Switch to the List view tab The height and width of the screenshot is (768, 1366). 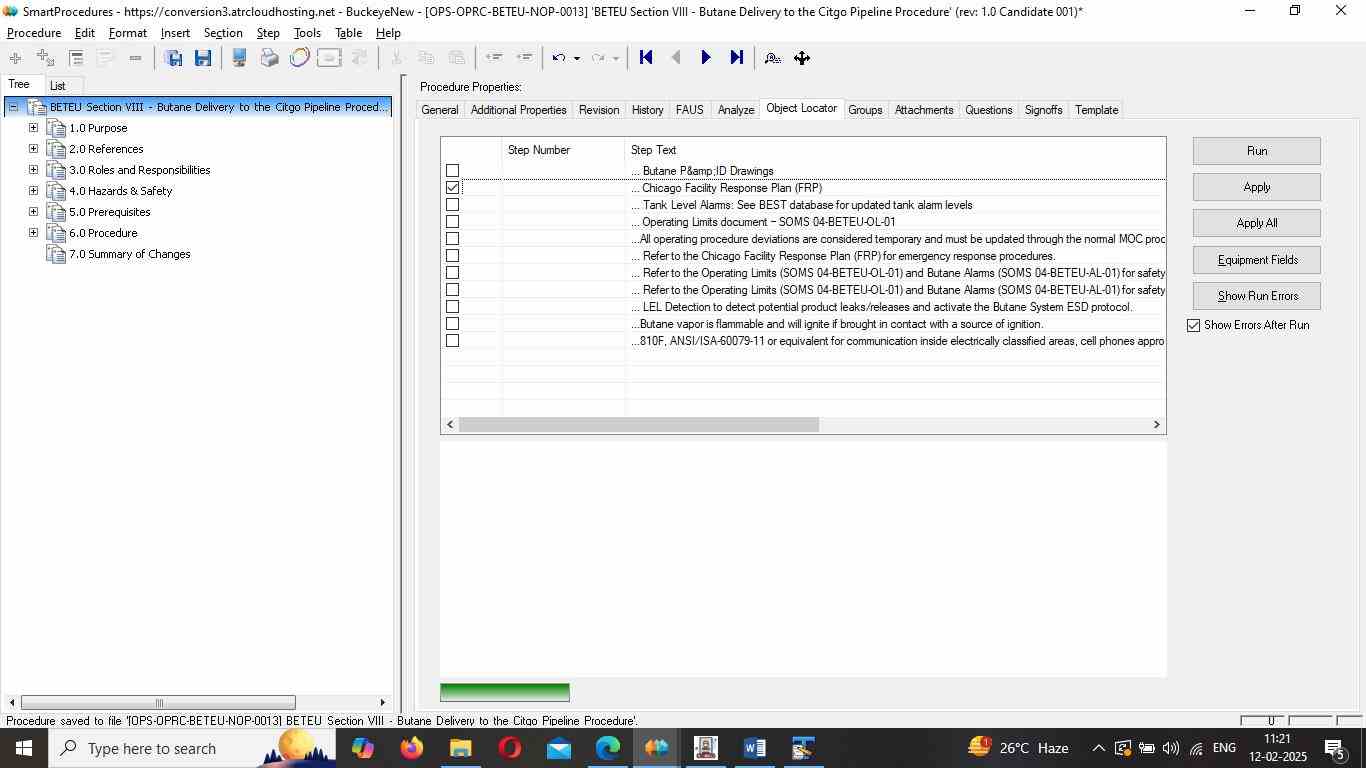click(58, 86)
